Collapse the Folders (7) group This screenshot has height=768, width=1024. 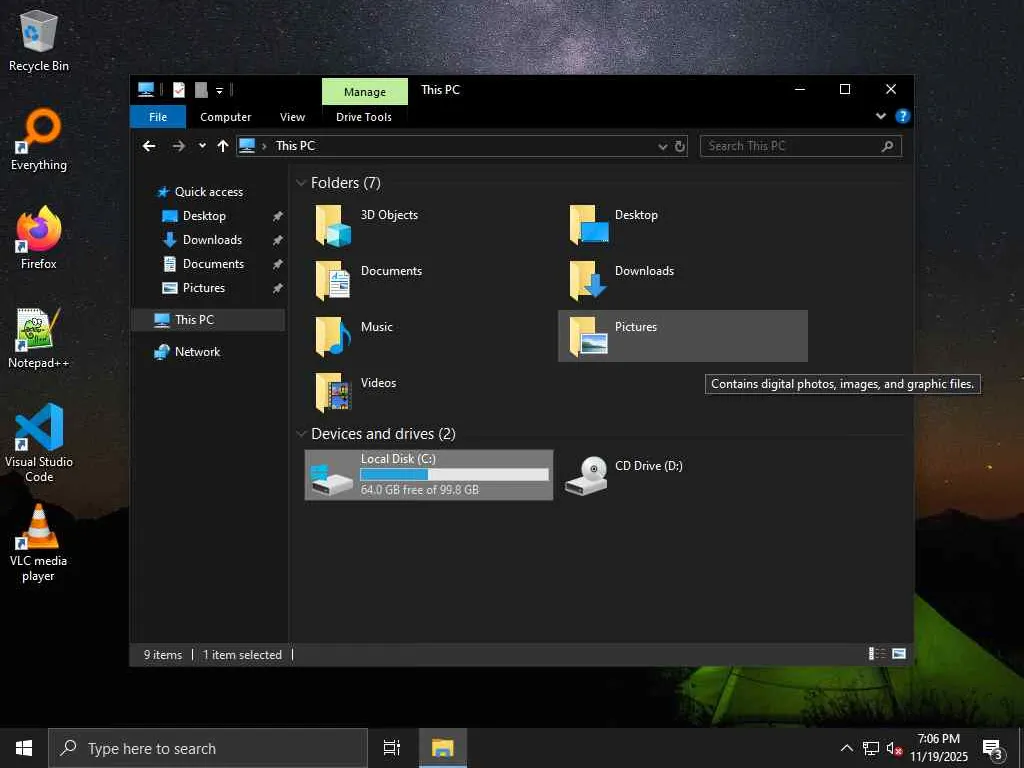301,183
